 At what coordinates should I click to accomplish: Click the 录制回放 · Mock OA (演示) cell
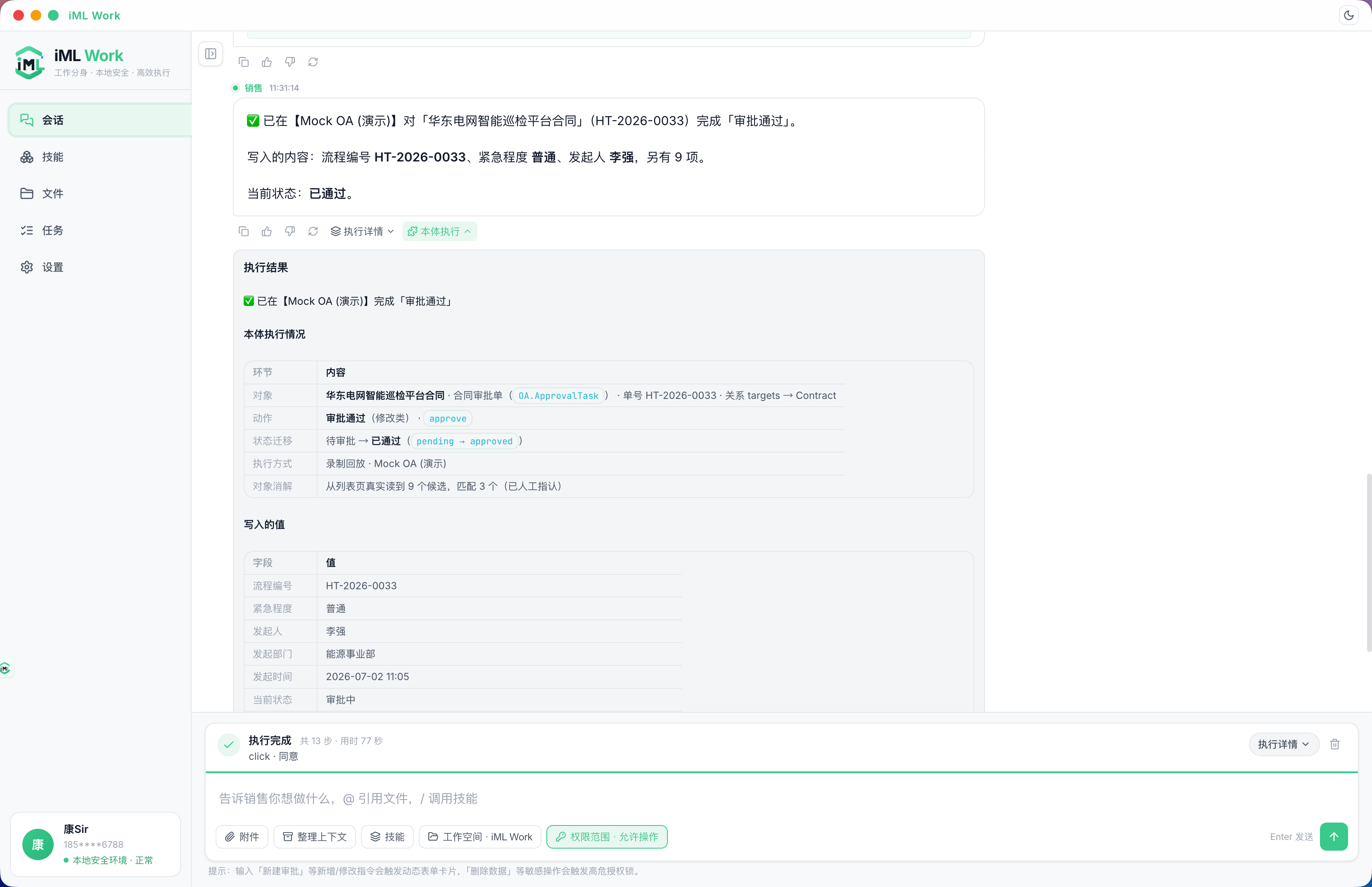(x=386, y=464)
